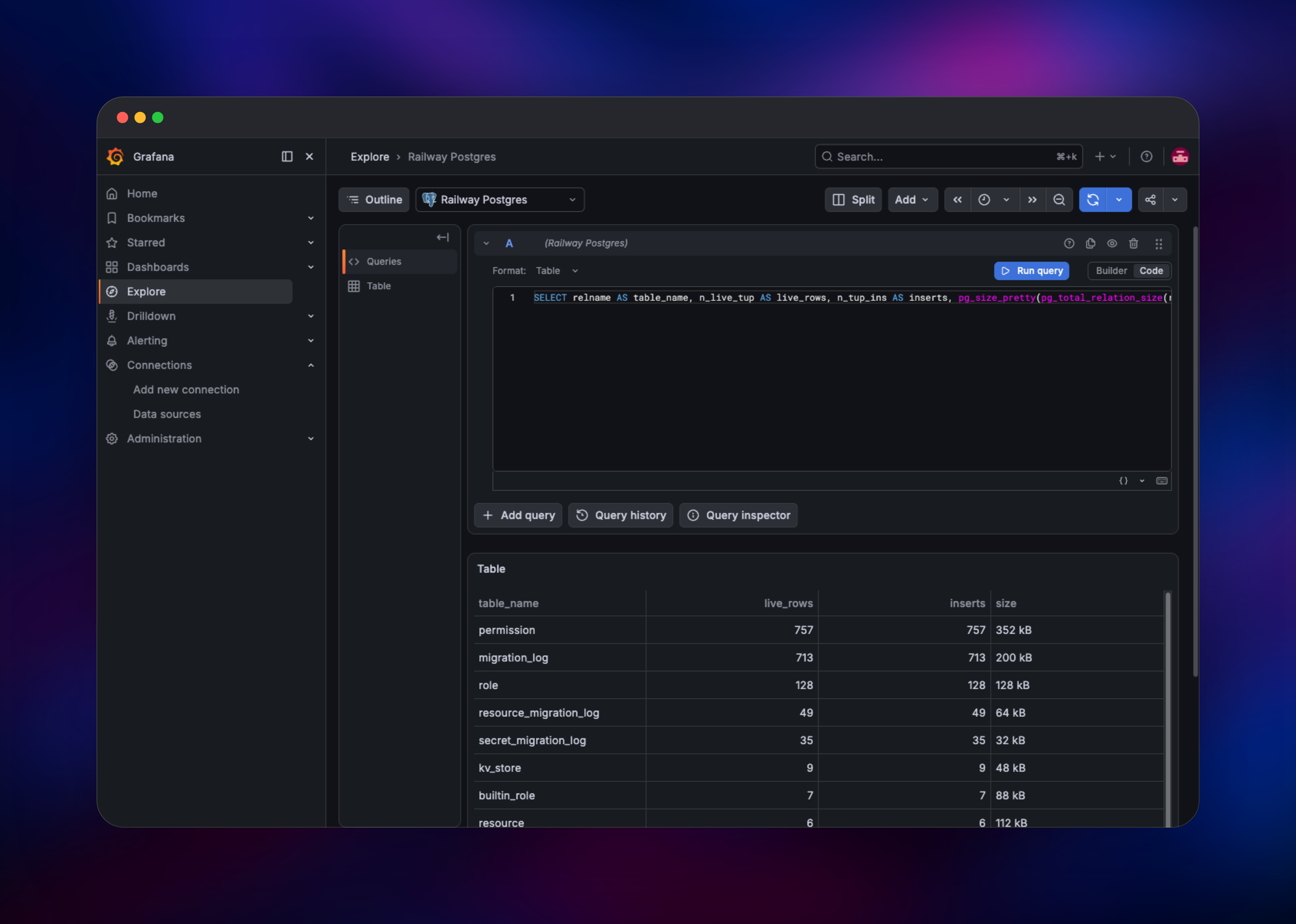Click the Search field
This screenshot has height=924, width=1296.
pos(948,157)
